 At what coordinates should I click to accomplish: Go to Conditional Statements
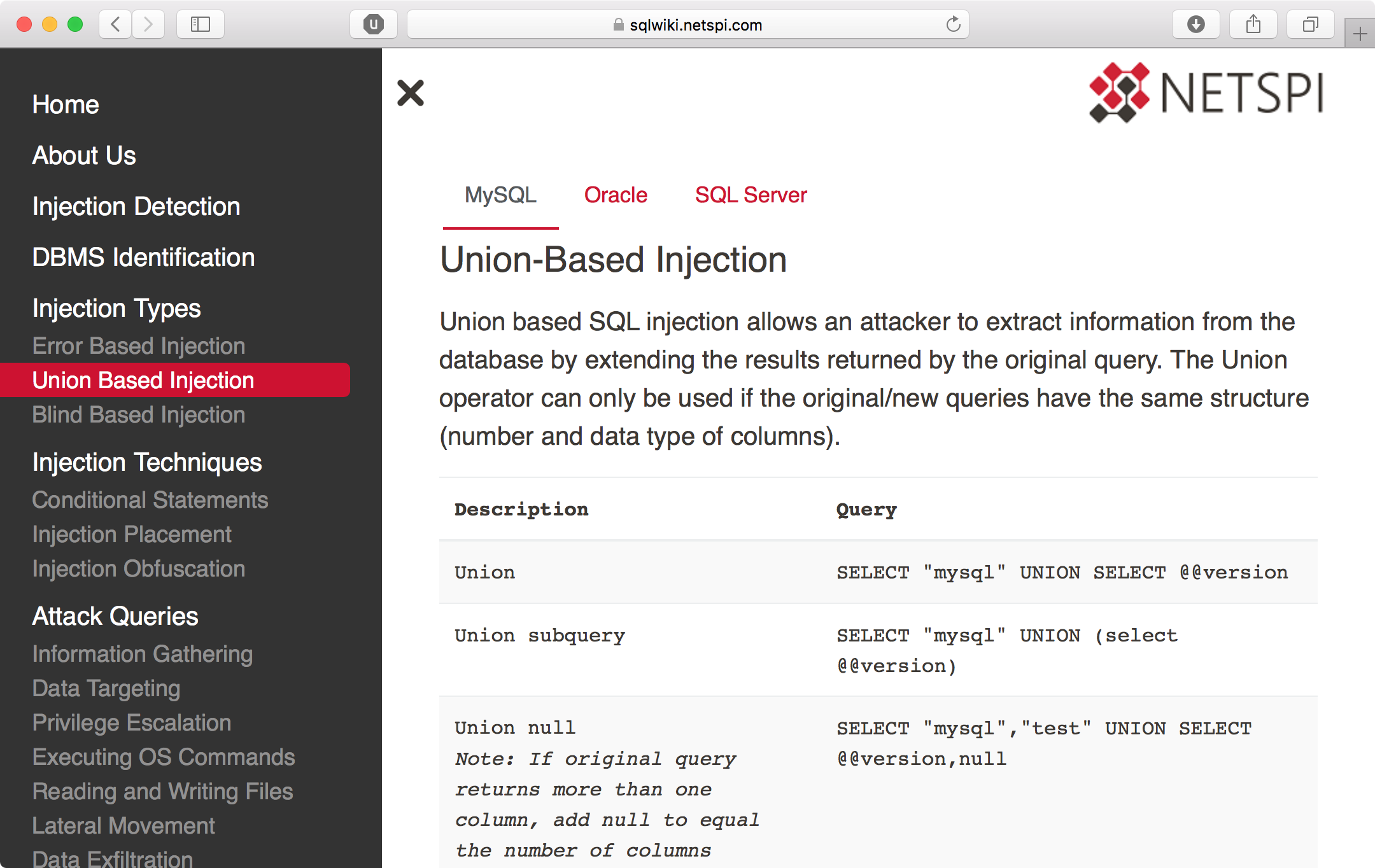pos(150,500)
